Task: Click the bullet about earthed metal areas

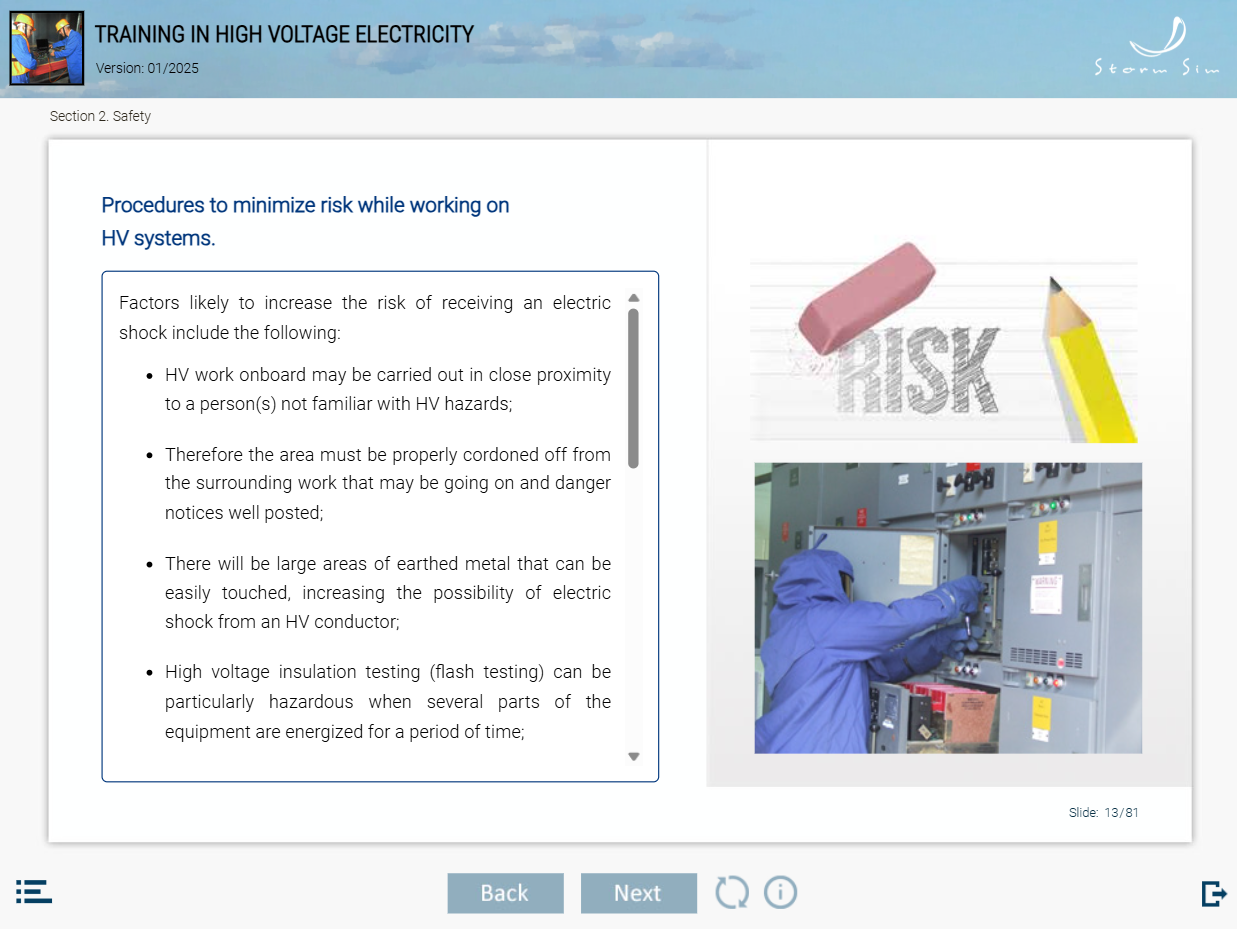Action: point(388,592)
